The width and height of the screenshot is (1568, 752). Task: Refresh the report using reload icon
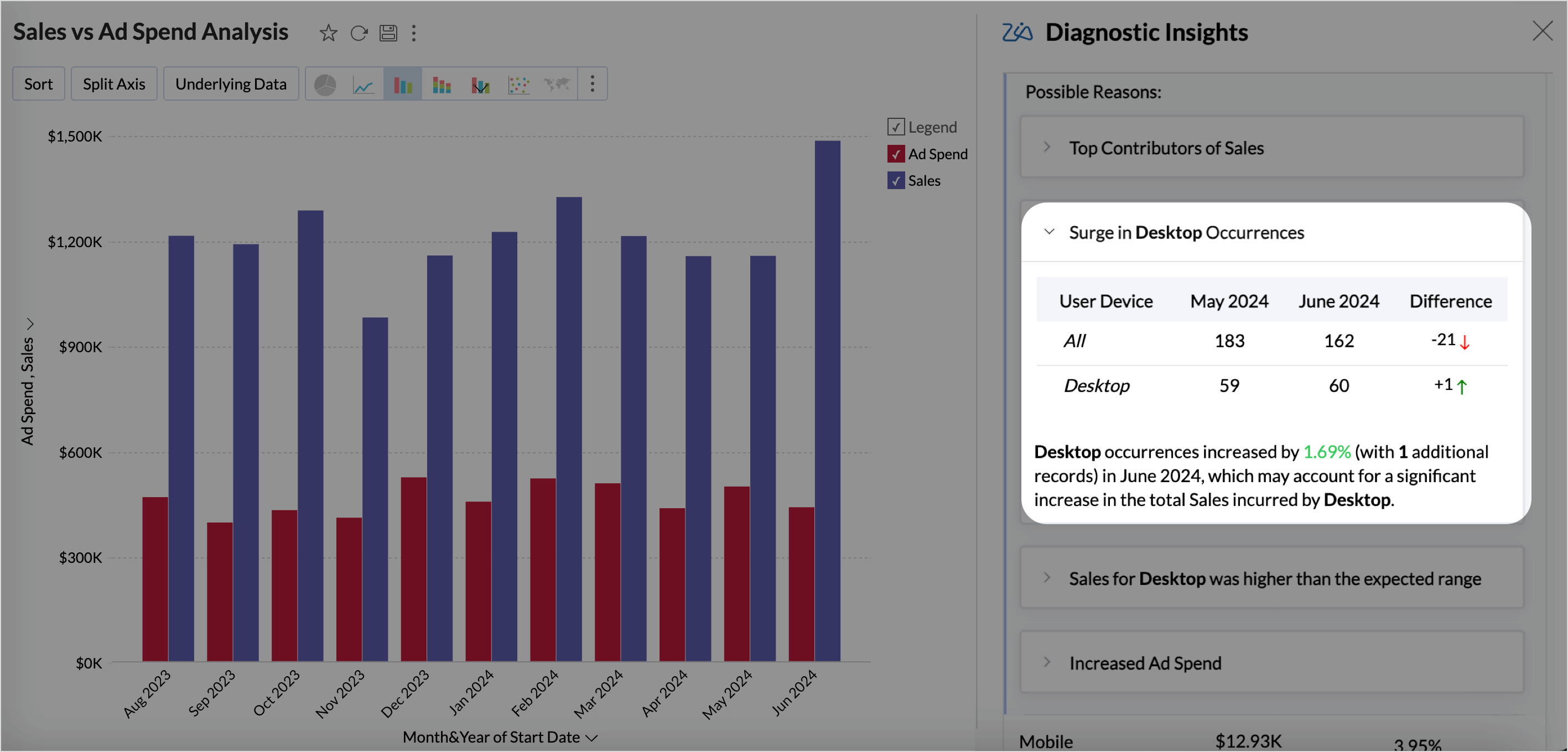[x=359, y=33]
